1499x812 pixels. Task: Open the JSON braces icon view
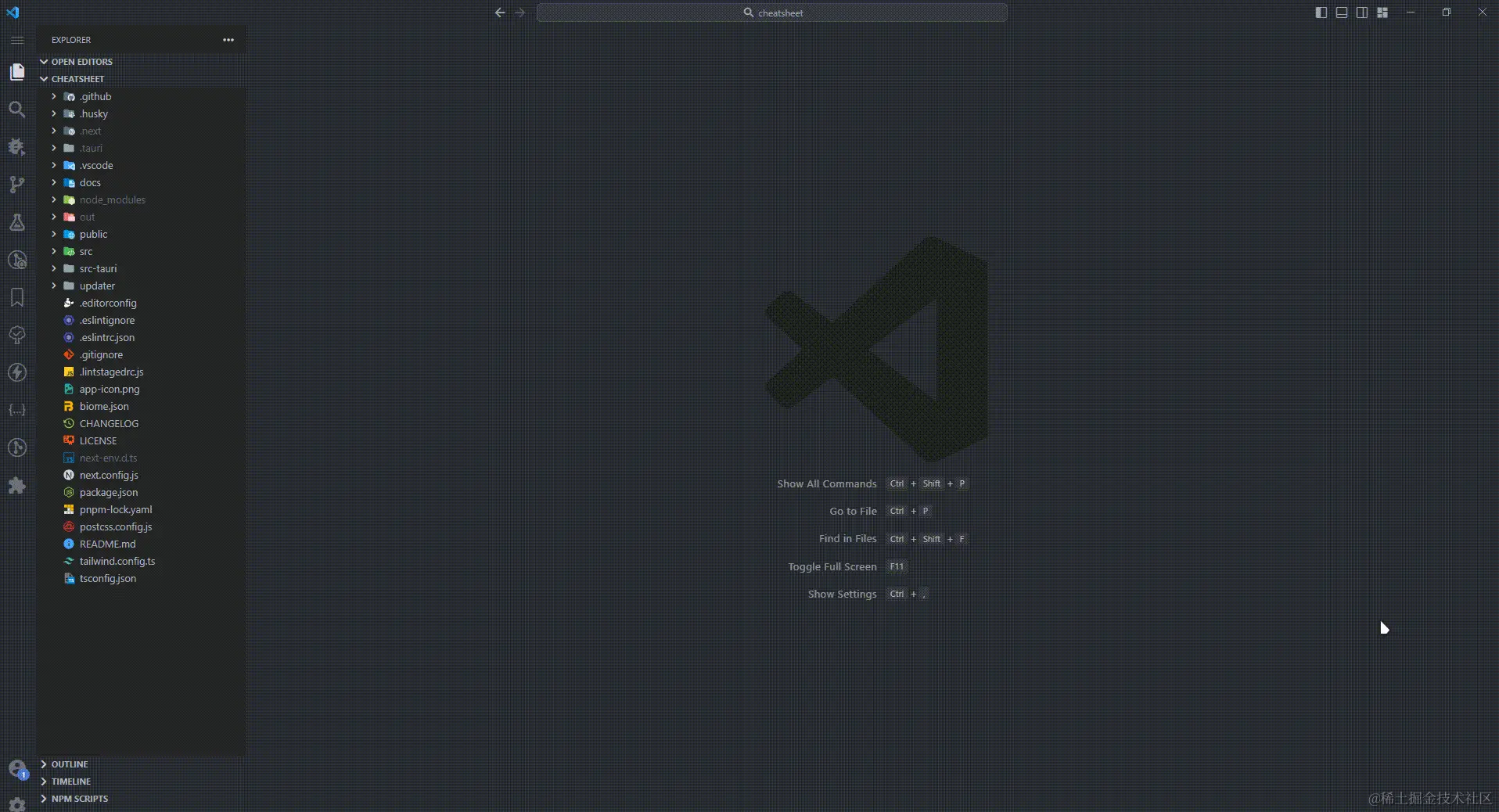point(17,410)
